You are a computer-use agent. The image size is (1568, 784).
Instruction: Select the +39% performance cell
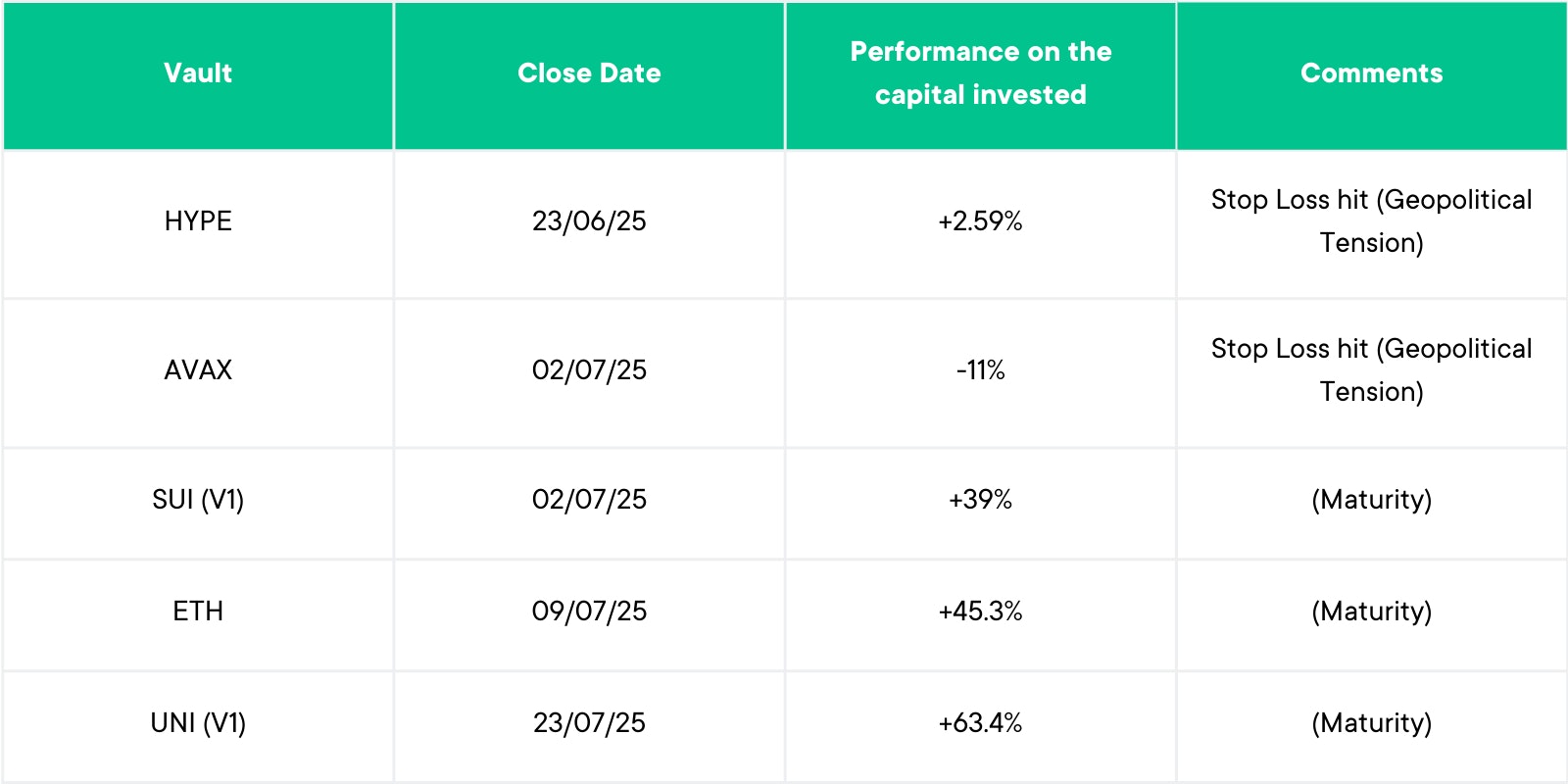[980, 500]
